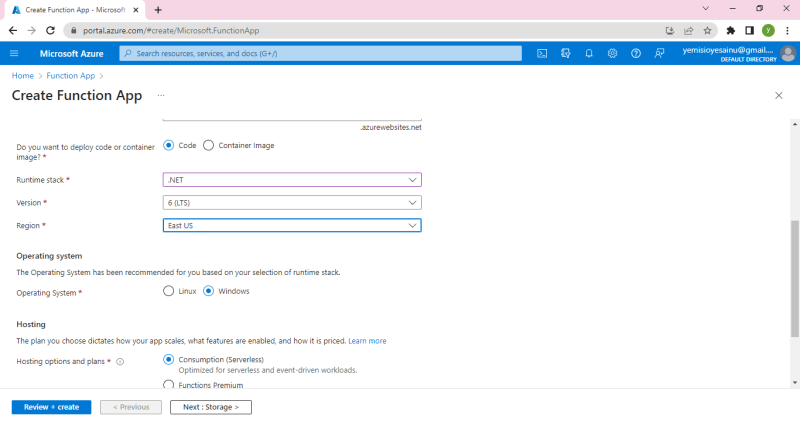This screenshot has width=800, height=426.
Task: Click the account avatar in Azure header
Action: [788, 53]
